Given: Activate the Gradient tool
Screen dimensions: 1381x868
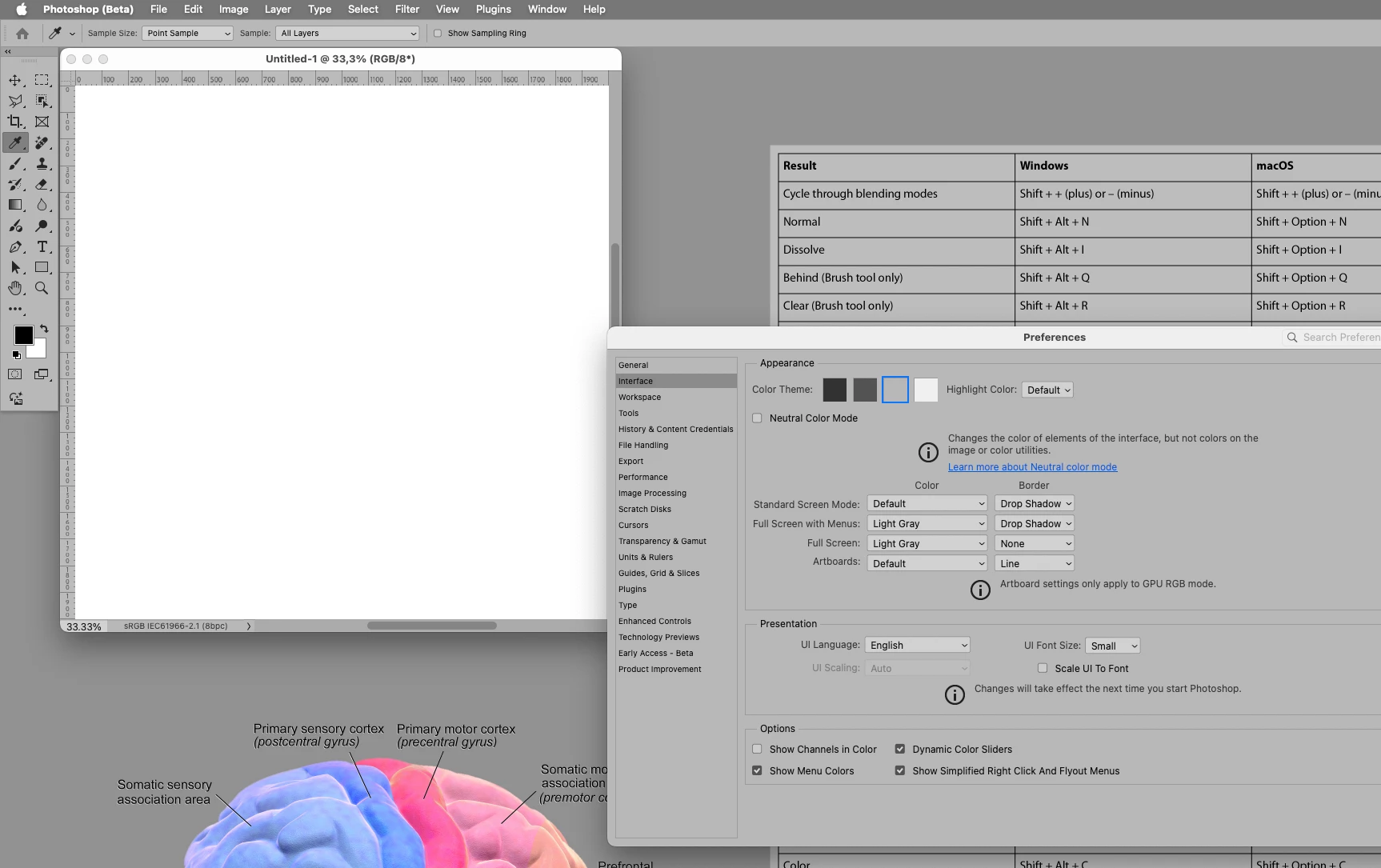Looking at the screenshot, I should coord(15,205).
